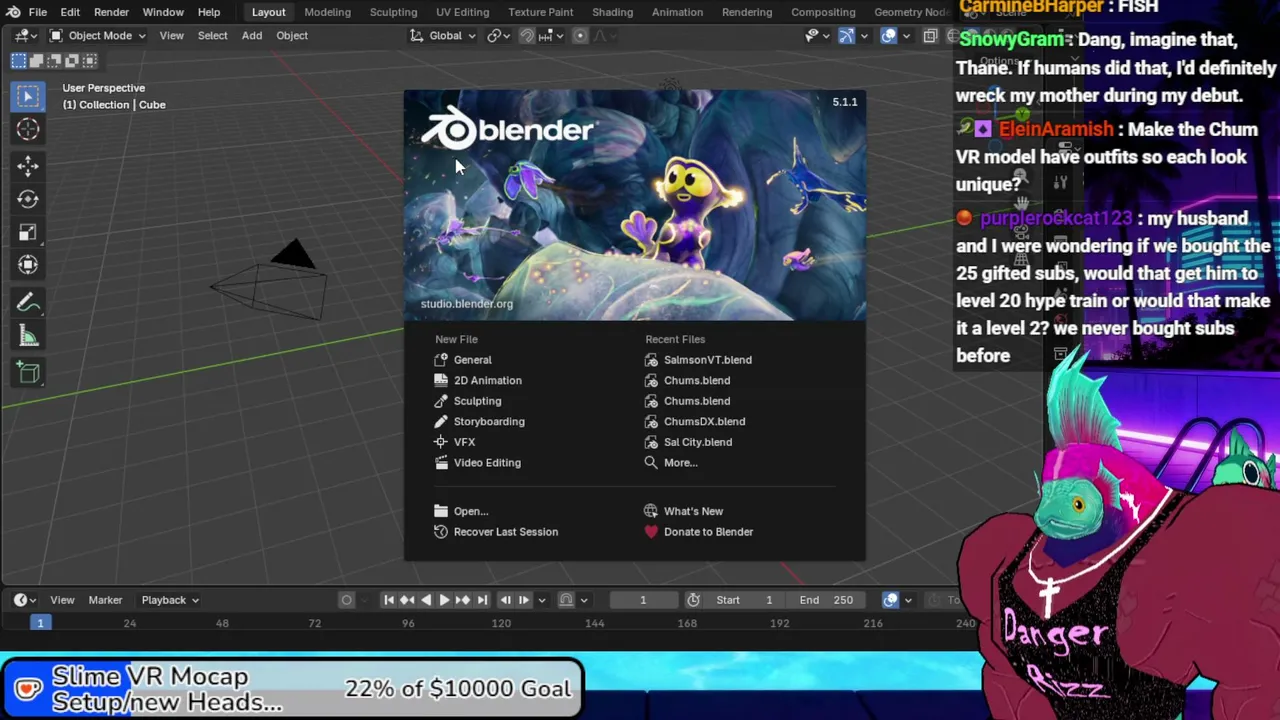Click the current frame number field
Screen dimensions: 1280x720
[x=643, y=600]
